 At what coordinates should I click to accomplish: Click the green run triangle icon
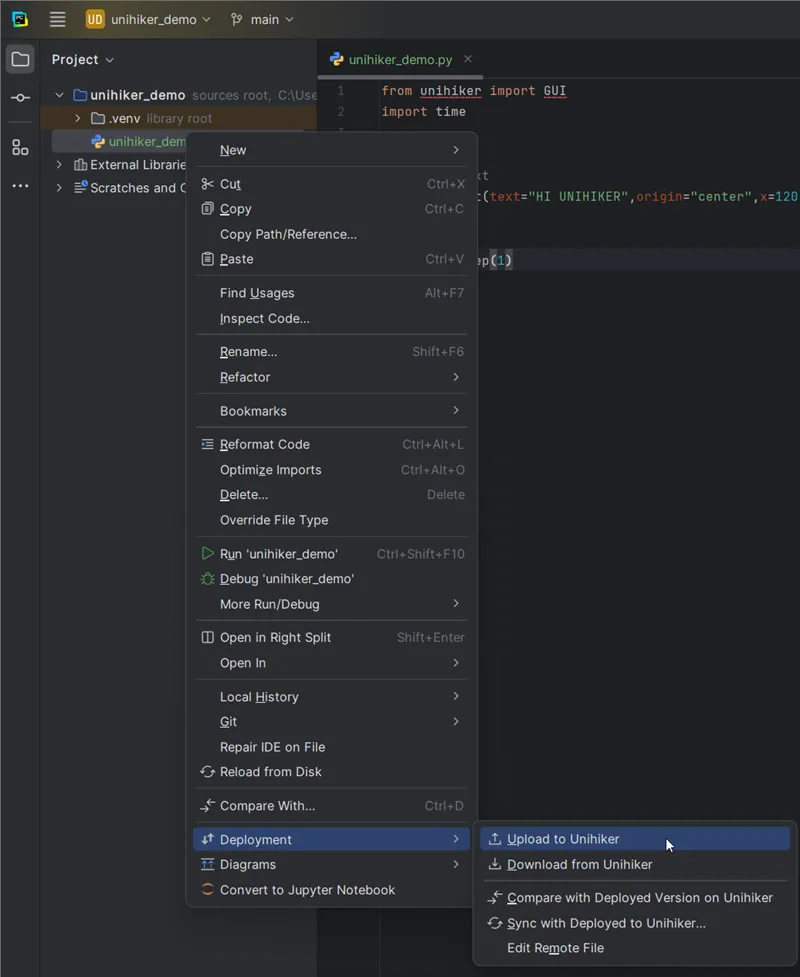[x=207, y=553]
